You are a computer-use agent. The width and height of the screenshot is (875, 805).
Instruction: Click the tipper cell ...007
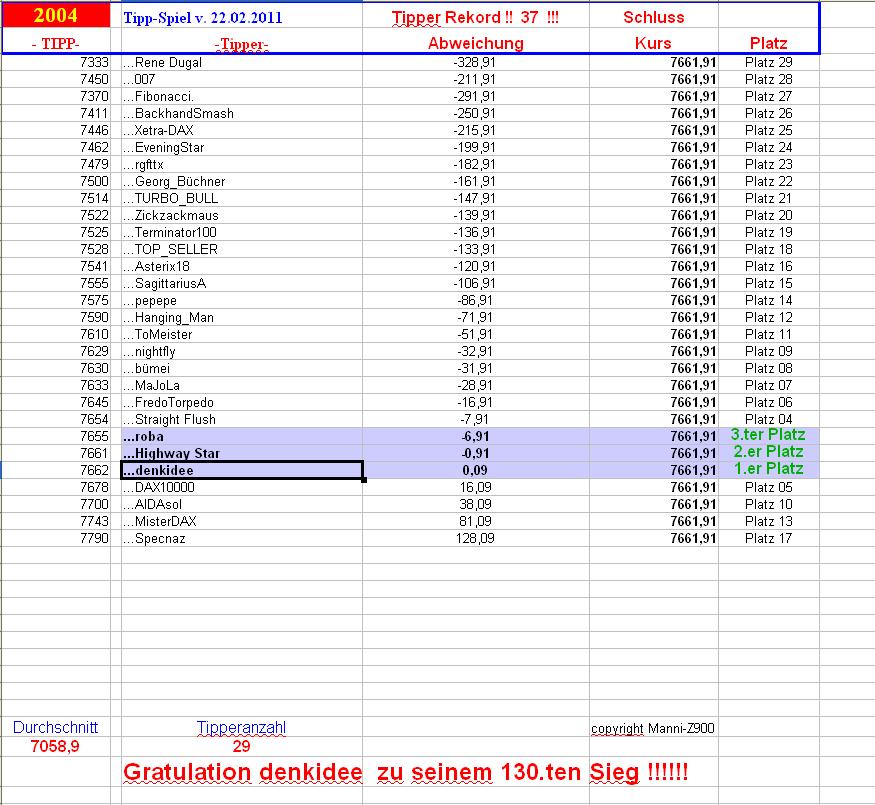coord(242,79)
